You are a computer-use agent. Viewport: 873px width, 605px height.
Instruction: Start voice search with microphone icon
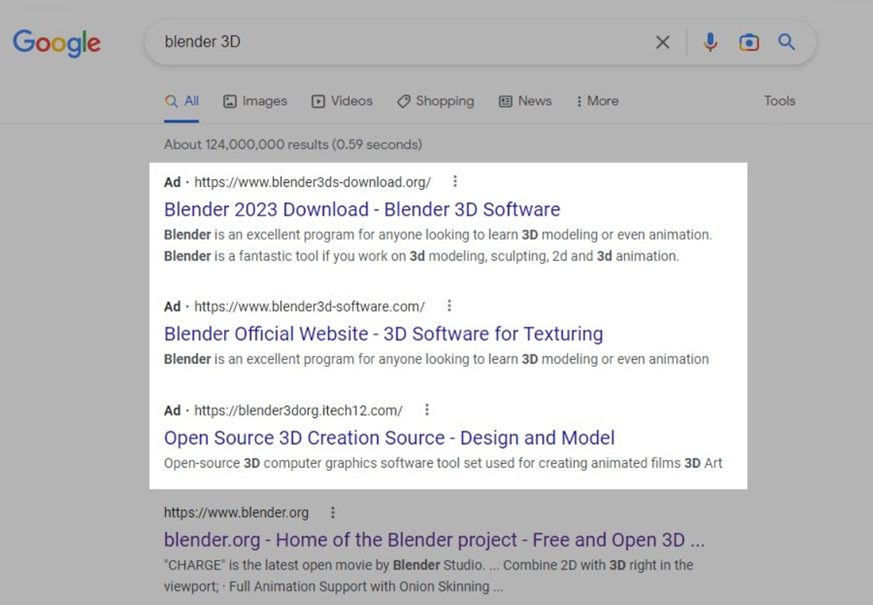(x=710, y=42)
